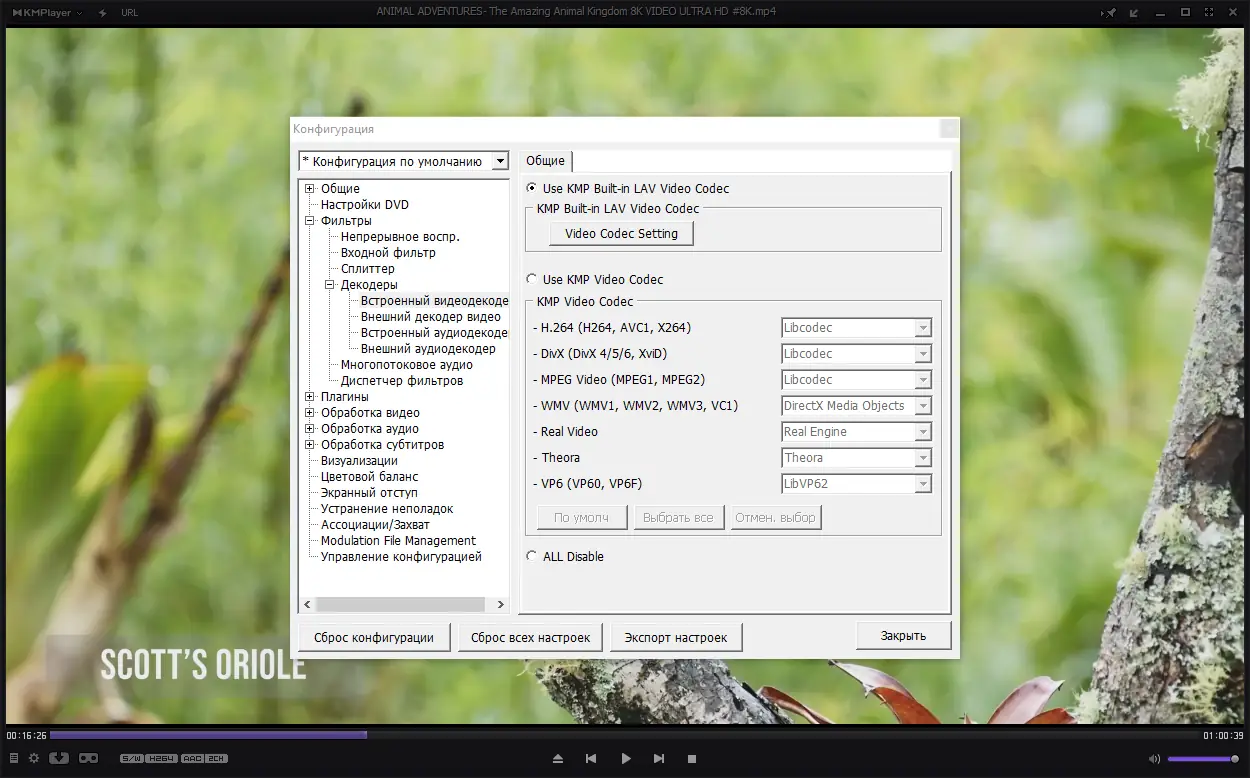Open the KMPlayer logo menu
This screenshot has height=778, width=1250.
coord(47,12)
